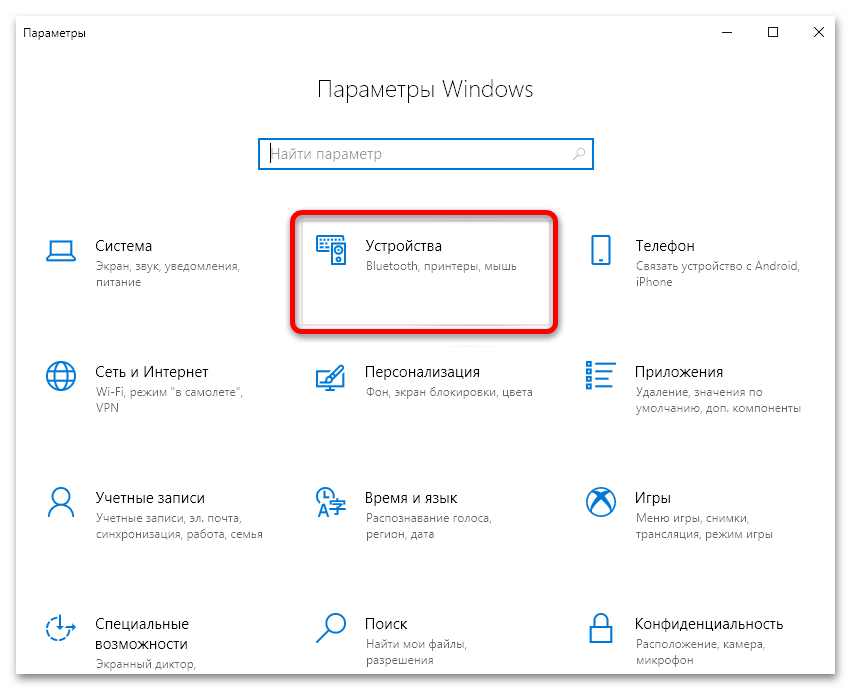Image resolution: width=851 pixels, height=690 pixels.
Task: Click the Персонализация brush and screen icon
Action: tap(331, 377)
